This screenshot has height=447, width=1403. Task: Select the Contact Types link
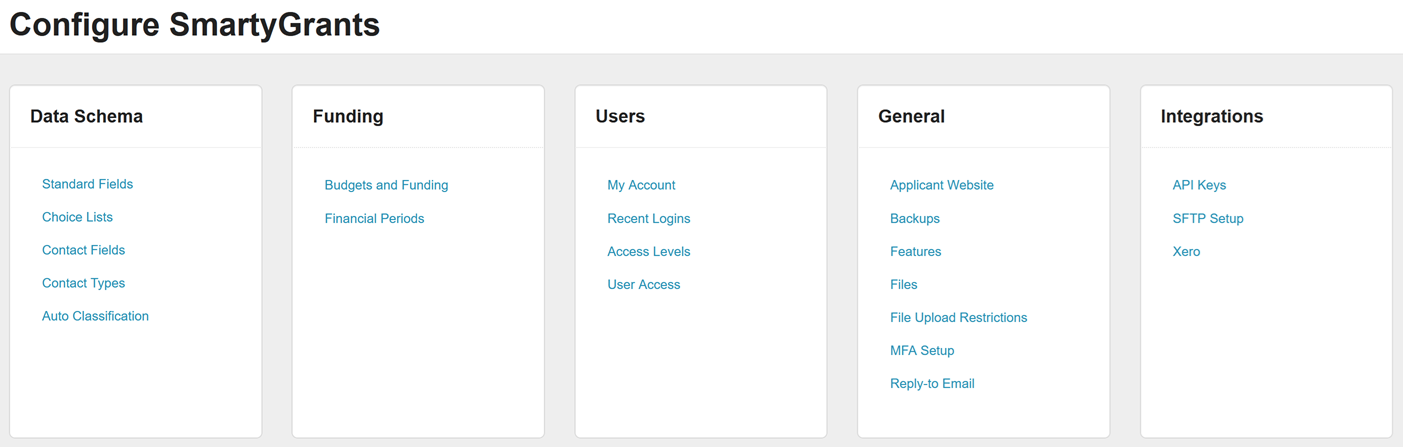(83, 283)
